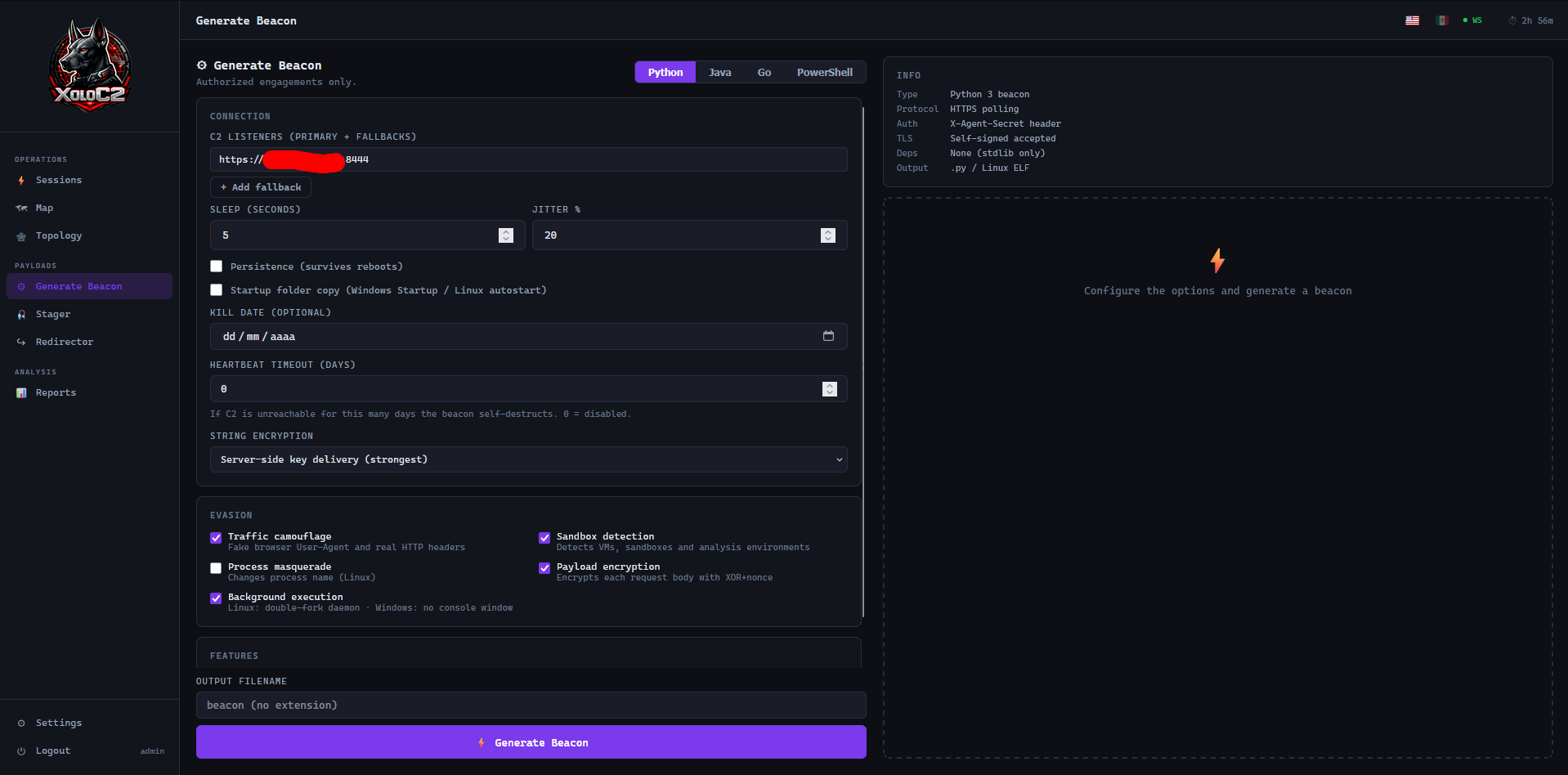Click the Jitter percentage stepper arrows
Viewport: 1568px width, 775px height.
point(827,235)
